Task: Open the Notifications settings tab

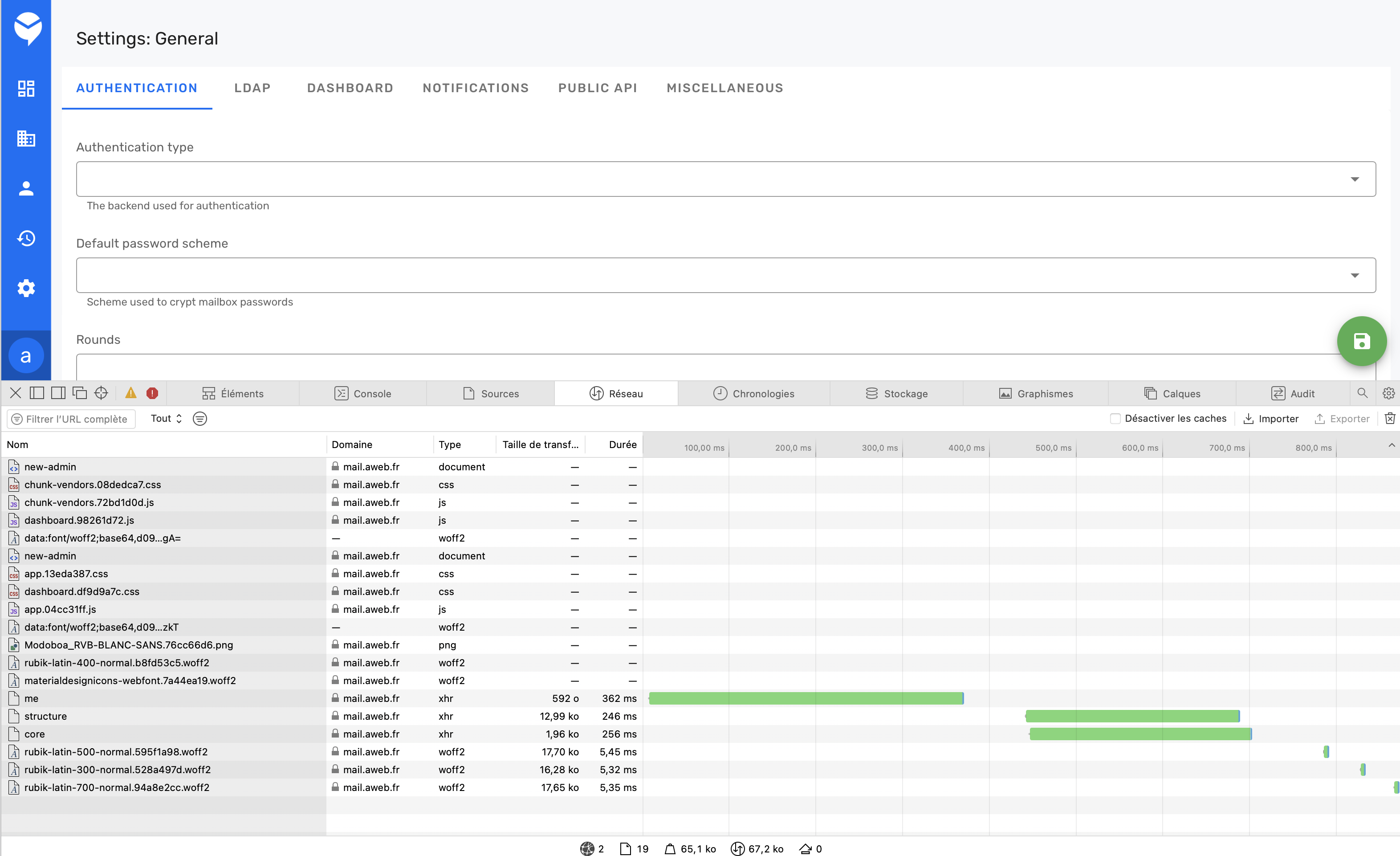Action: (476, 88)
